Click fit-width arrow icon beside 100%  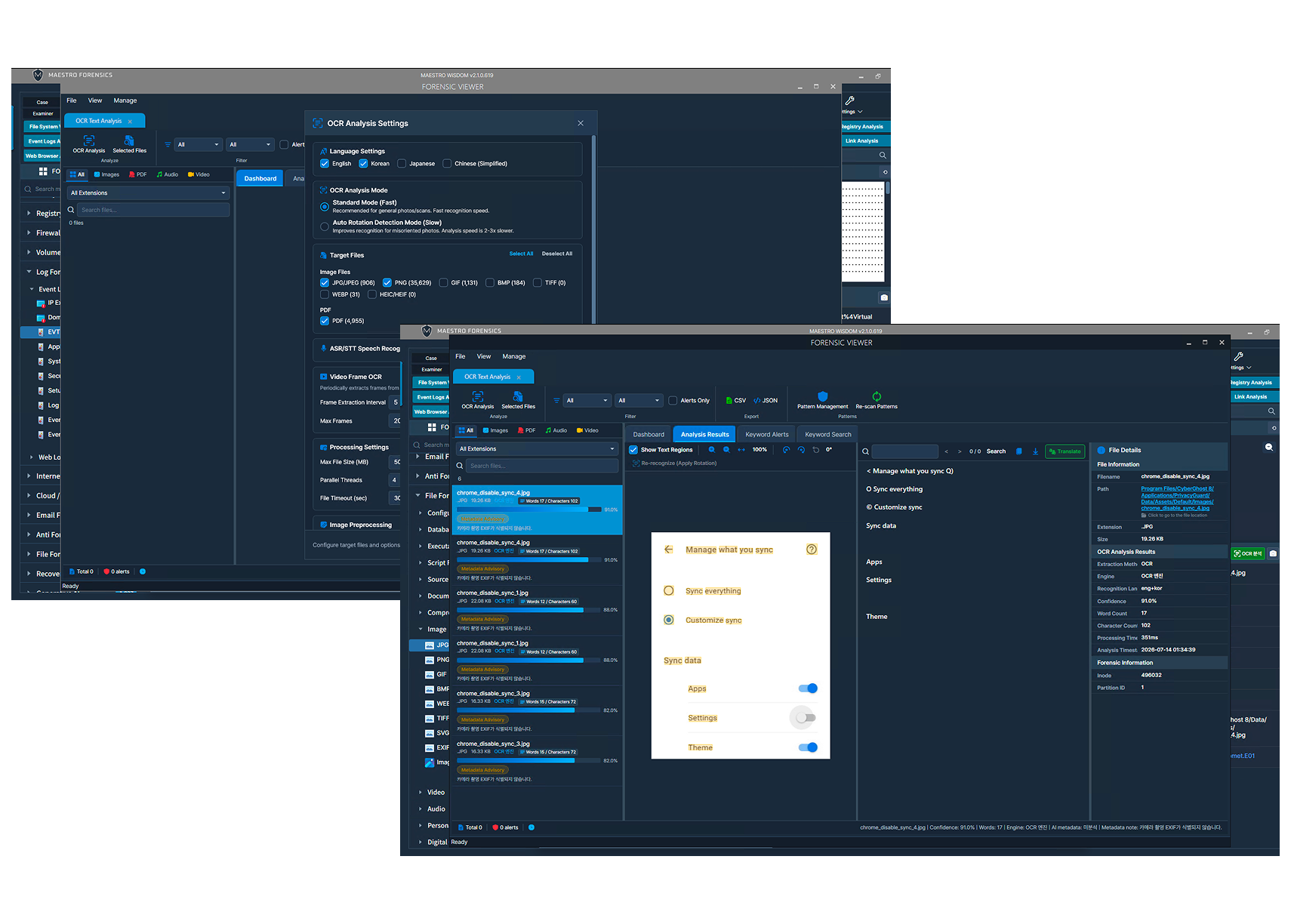pos(741,450)
